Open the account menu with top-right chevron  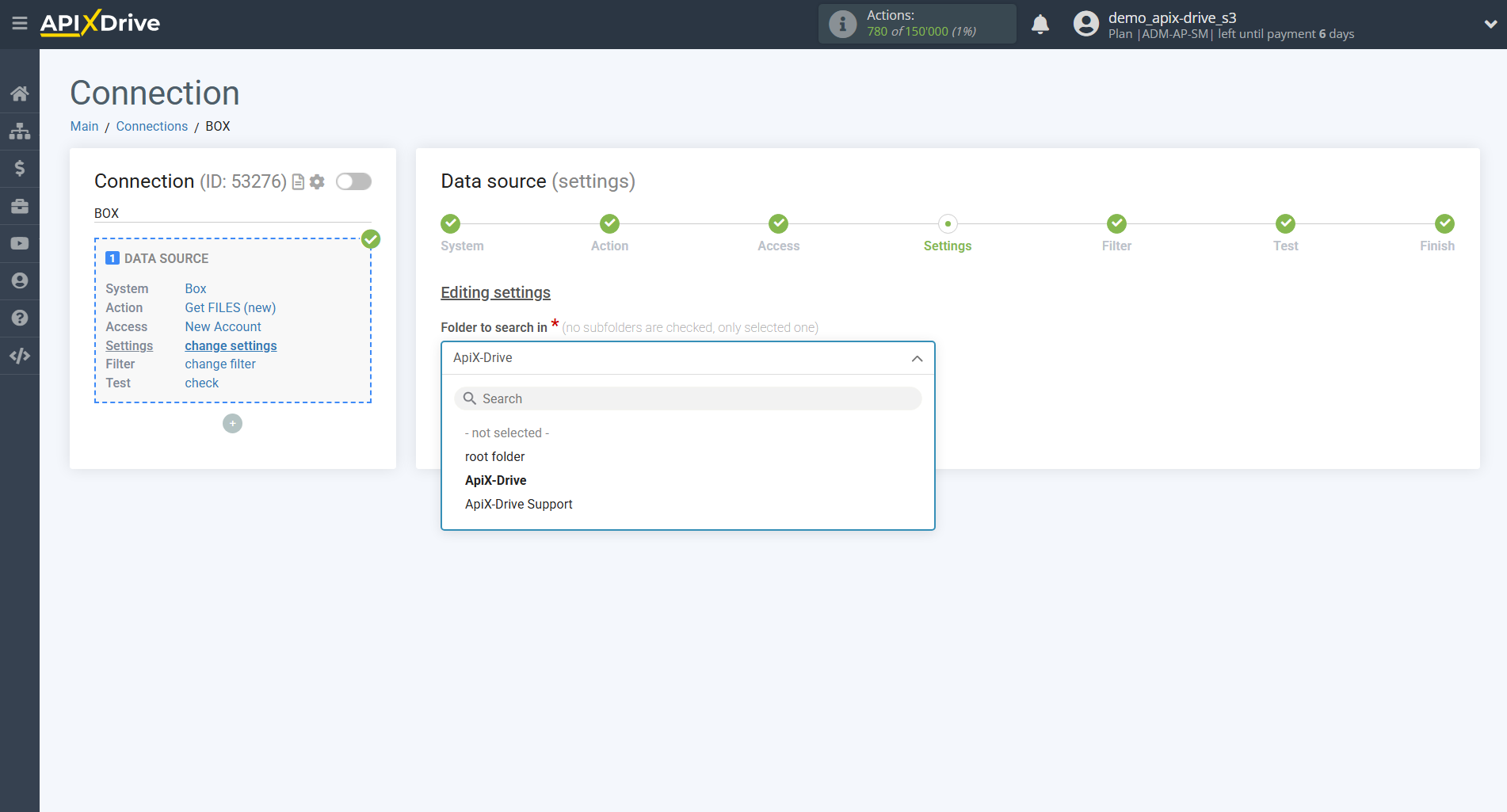point(1489,24)
